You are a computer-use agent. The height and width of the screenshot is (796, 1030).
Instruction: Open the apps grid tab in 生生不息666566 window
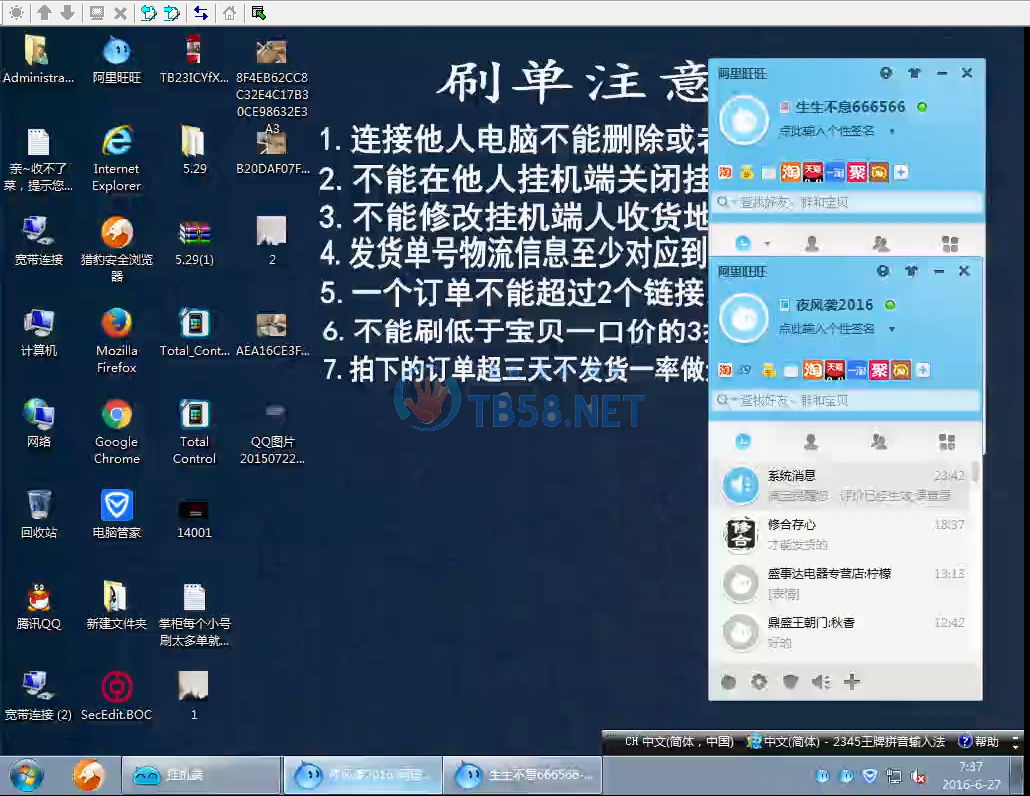tap(950, 244)
